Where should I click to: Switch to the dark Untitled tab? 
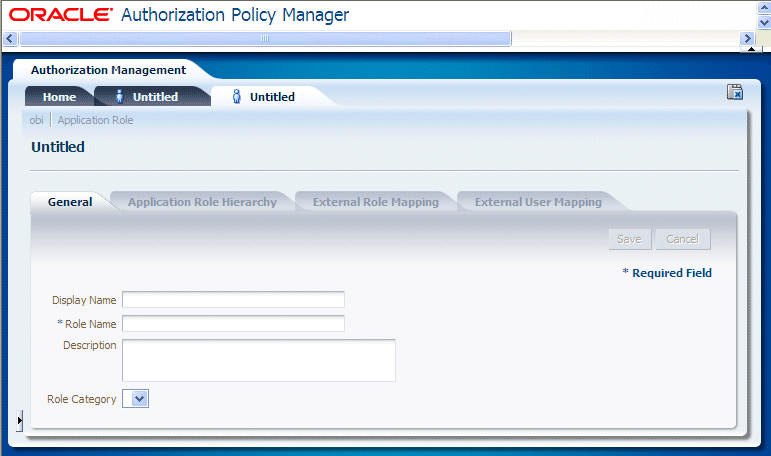[152, 97]
